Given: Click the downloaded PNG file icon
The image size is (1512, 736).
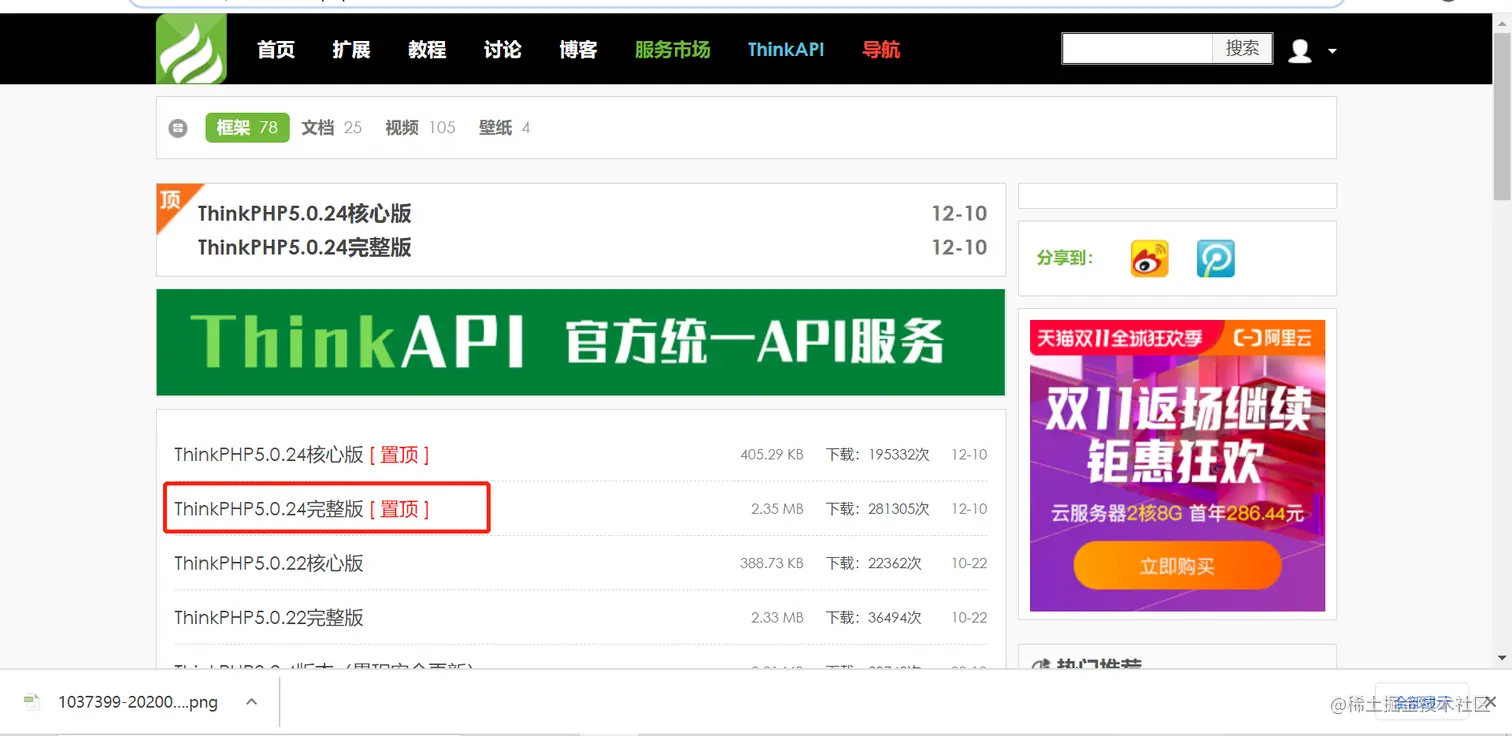Looking at the screenshot, I should 32,702.
